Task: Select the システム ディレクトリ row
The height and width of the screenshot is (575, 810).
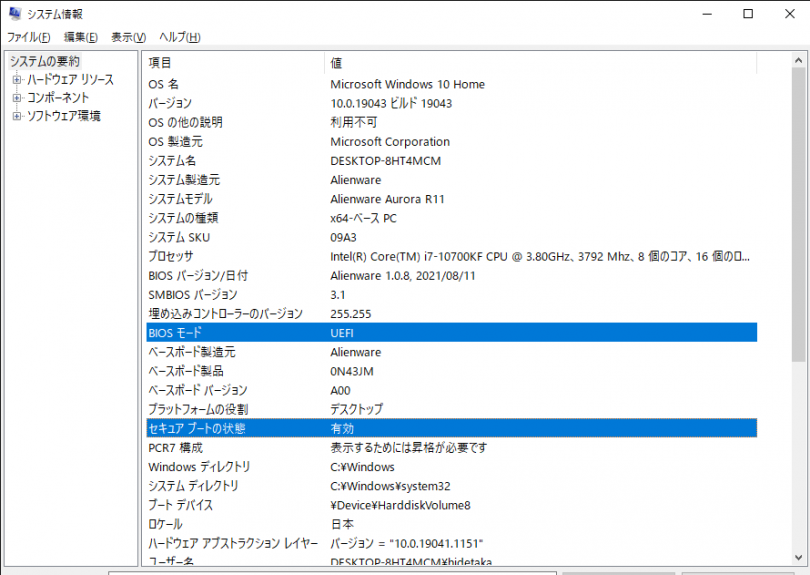Action: tap(451, 486)
